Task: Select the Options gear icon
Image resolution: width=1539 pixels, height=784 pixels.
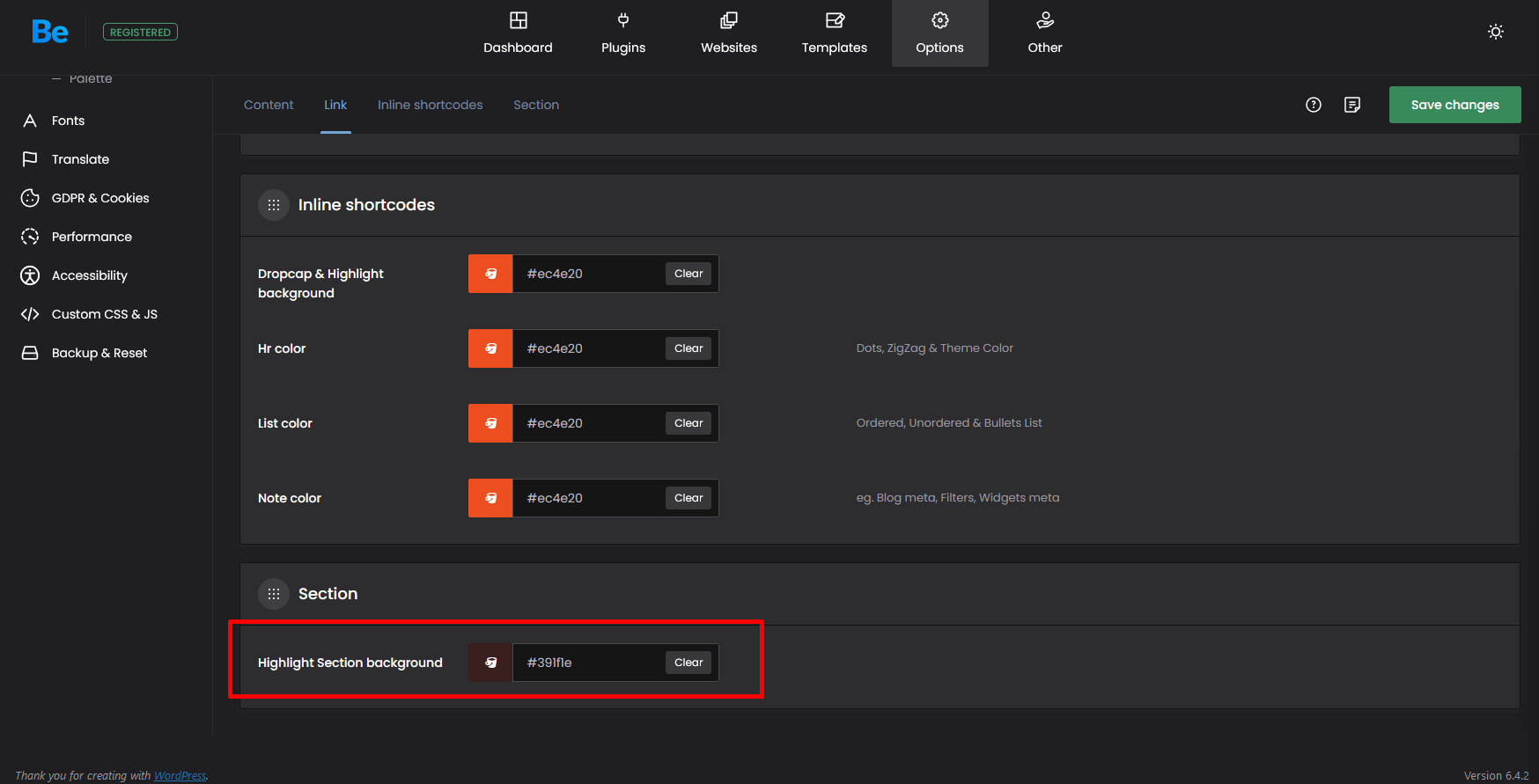Action: 940,20
